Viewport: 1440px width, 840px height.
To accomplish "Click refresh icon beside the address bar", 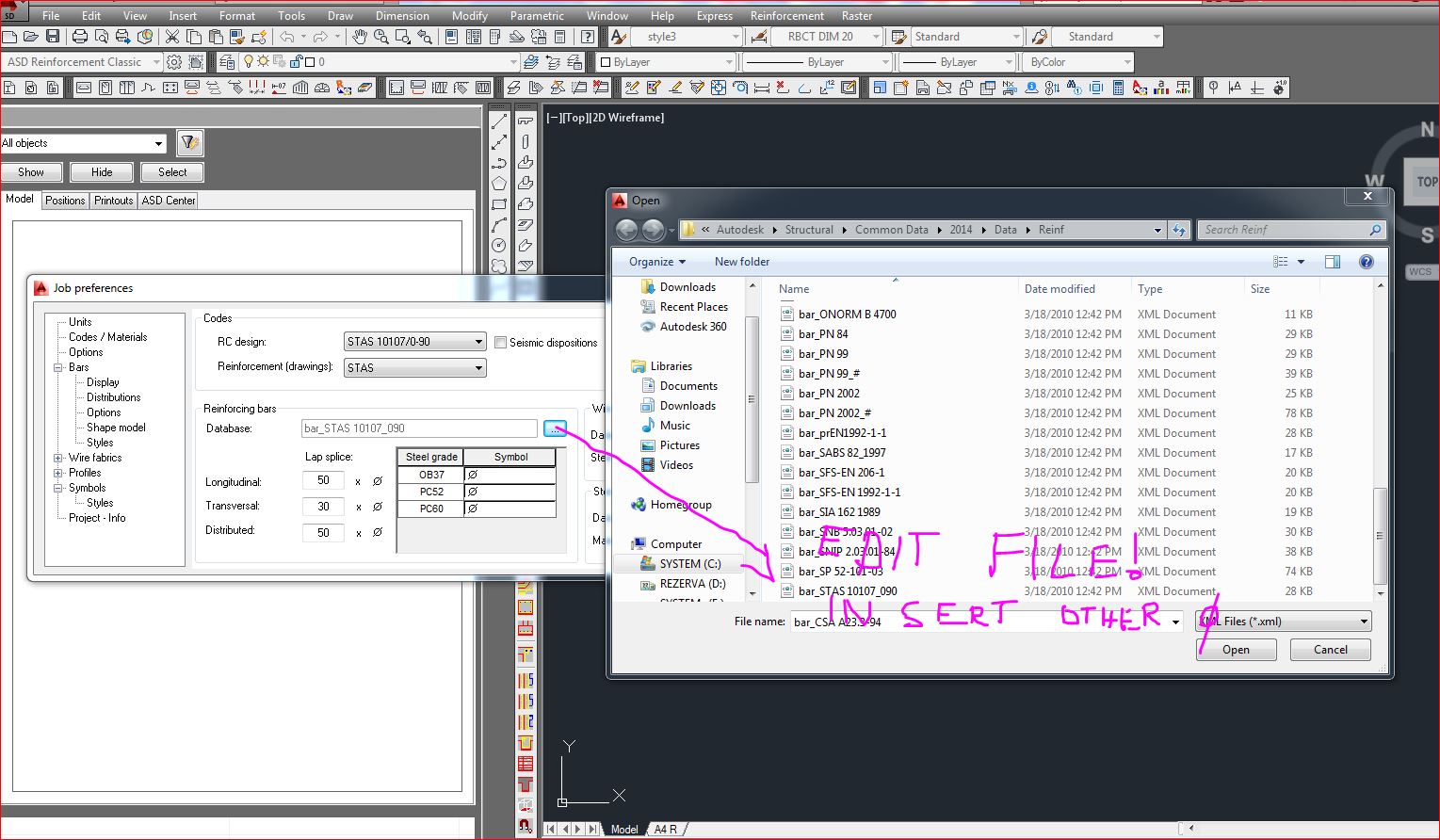I will point(1179,230).
